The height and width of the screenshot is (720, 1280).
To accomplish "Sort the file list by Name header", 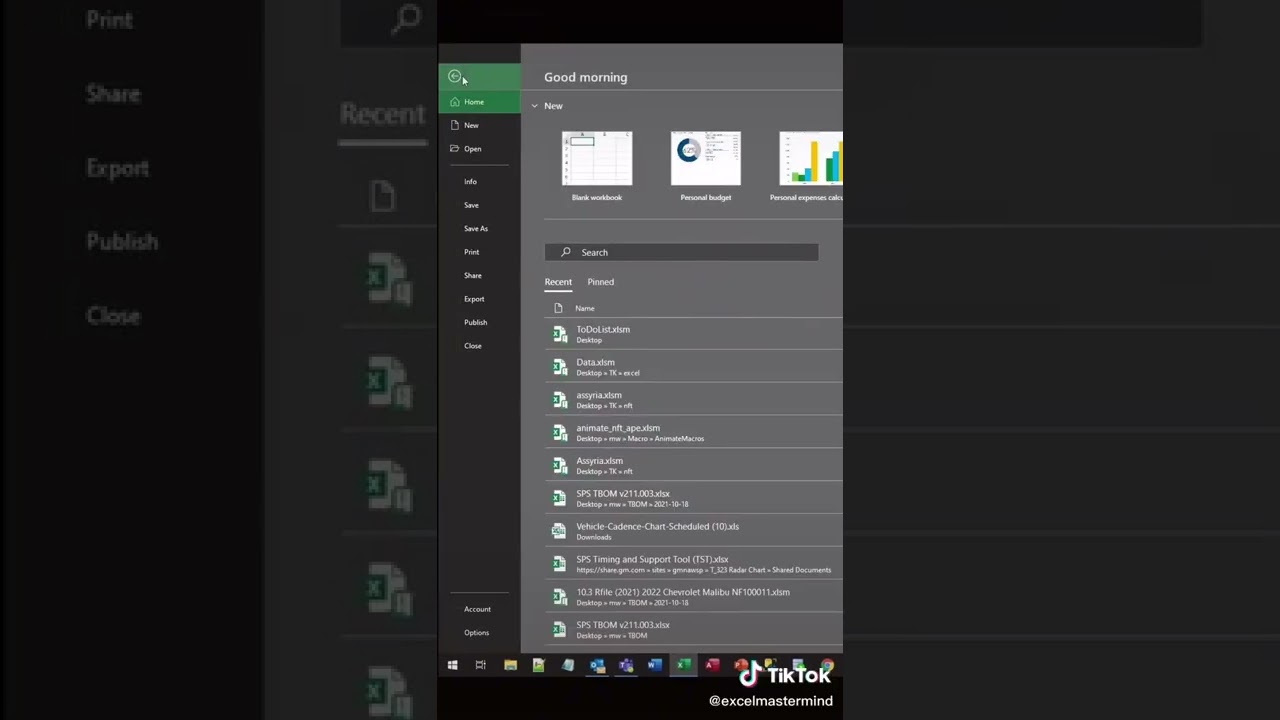I will pyautogui.click(x=585, y=308).
